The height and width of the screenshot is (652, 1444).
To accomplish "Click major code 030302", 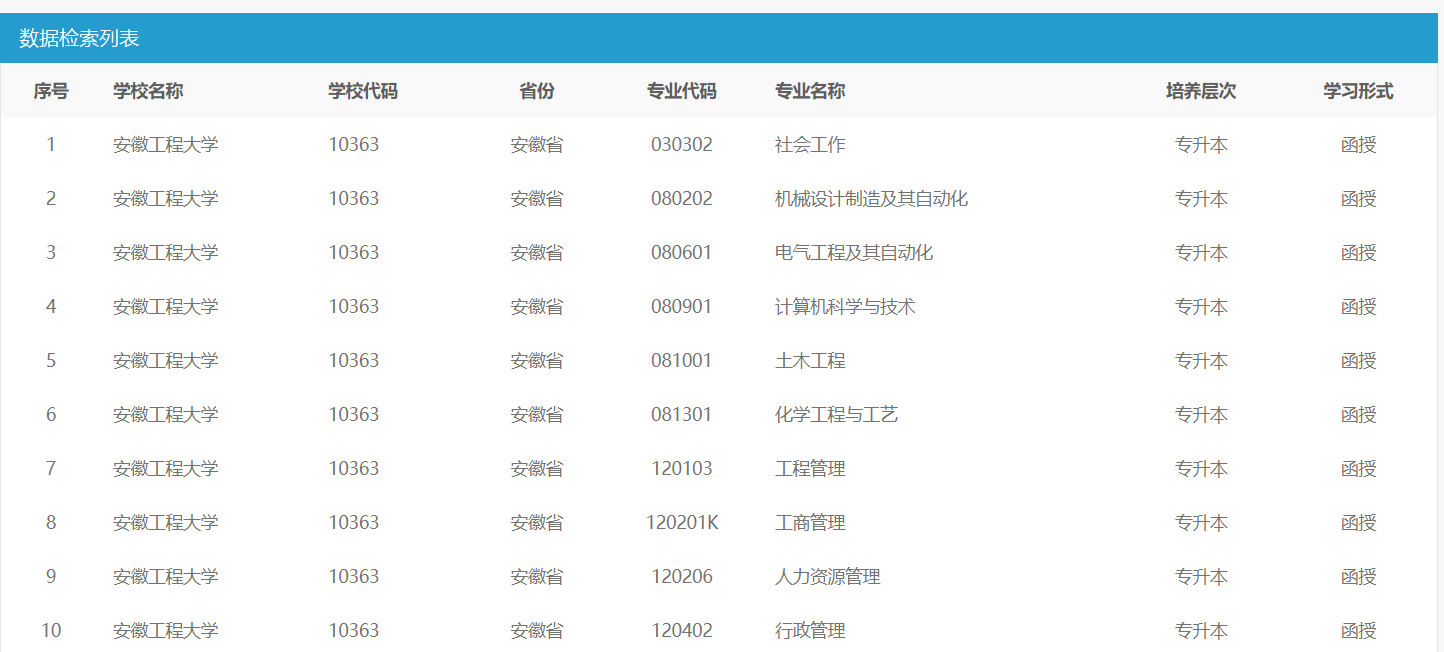I will click(x=682, y=145).
